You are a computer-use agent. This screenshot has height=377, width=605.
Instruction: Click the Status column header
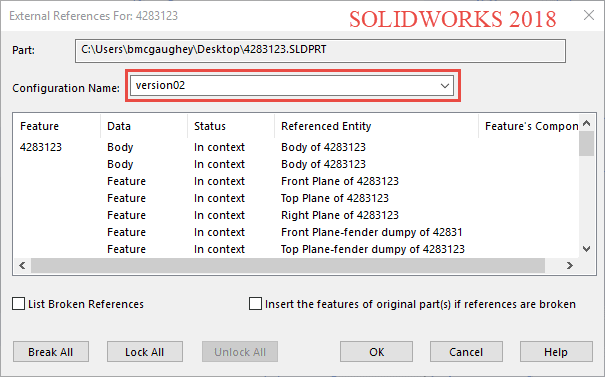tap(231, 126)
